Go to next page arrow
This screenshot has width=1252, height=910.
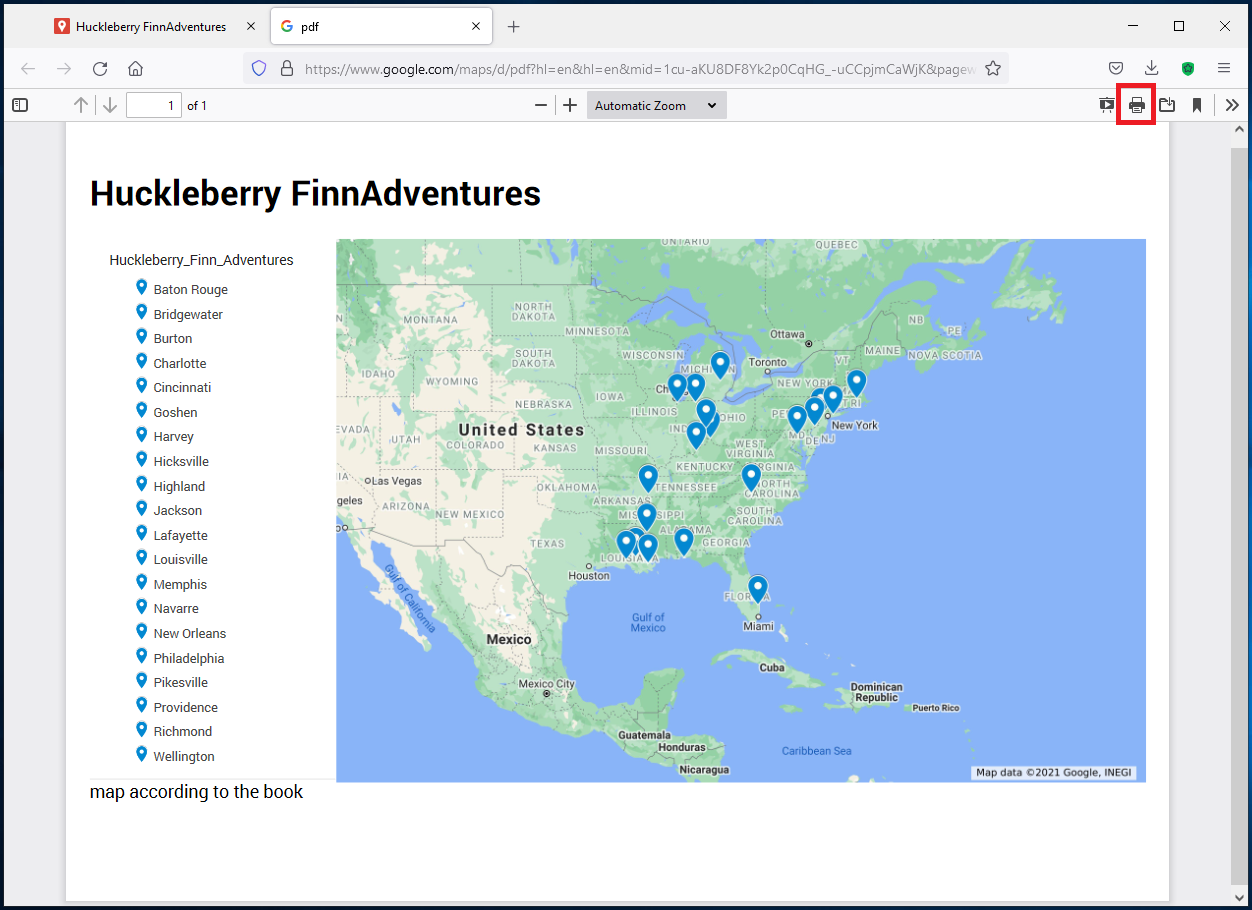pos(109,105)
